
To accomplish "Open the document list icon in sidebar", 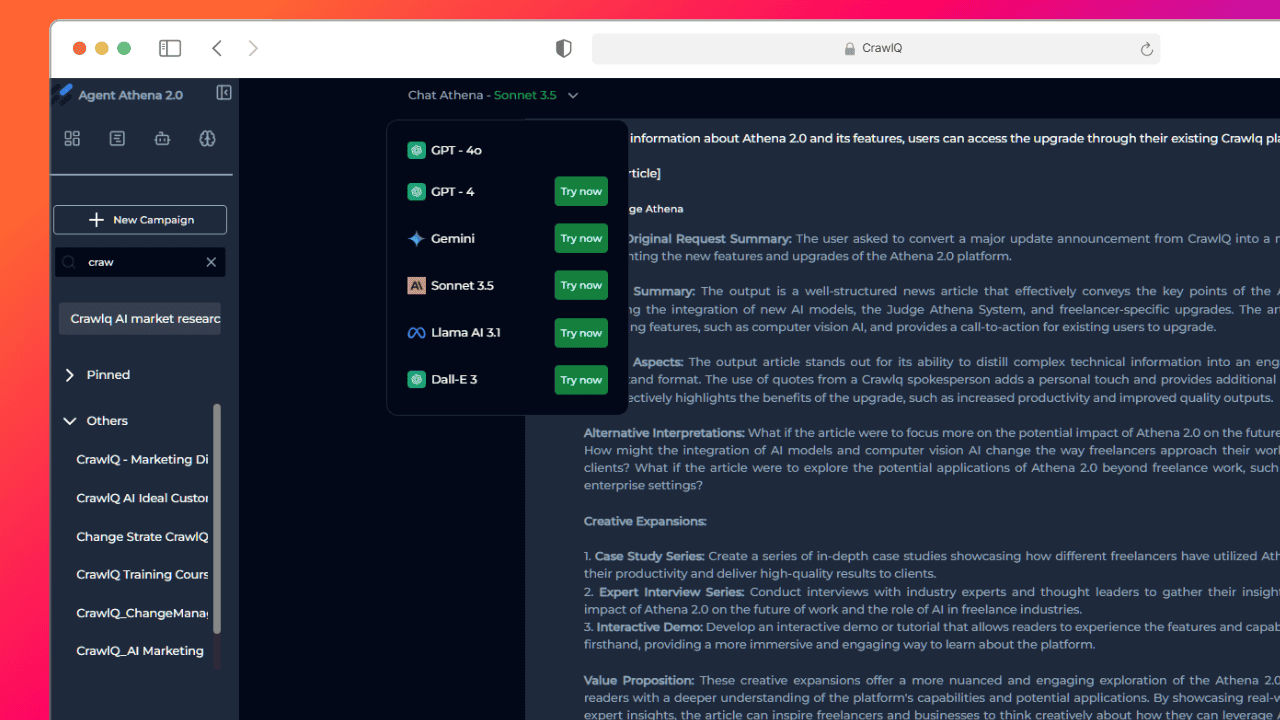I will [117, 139].
